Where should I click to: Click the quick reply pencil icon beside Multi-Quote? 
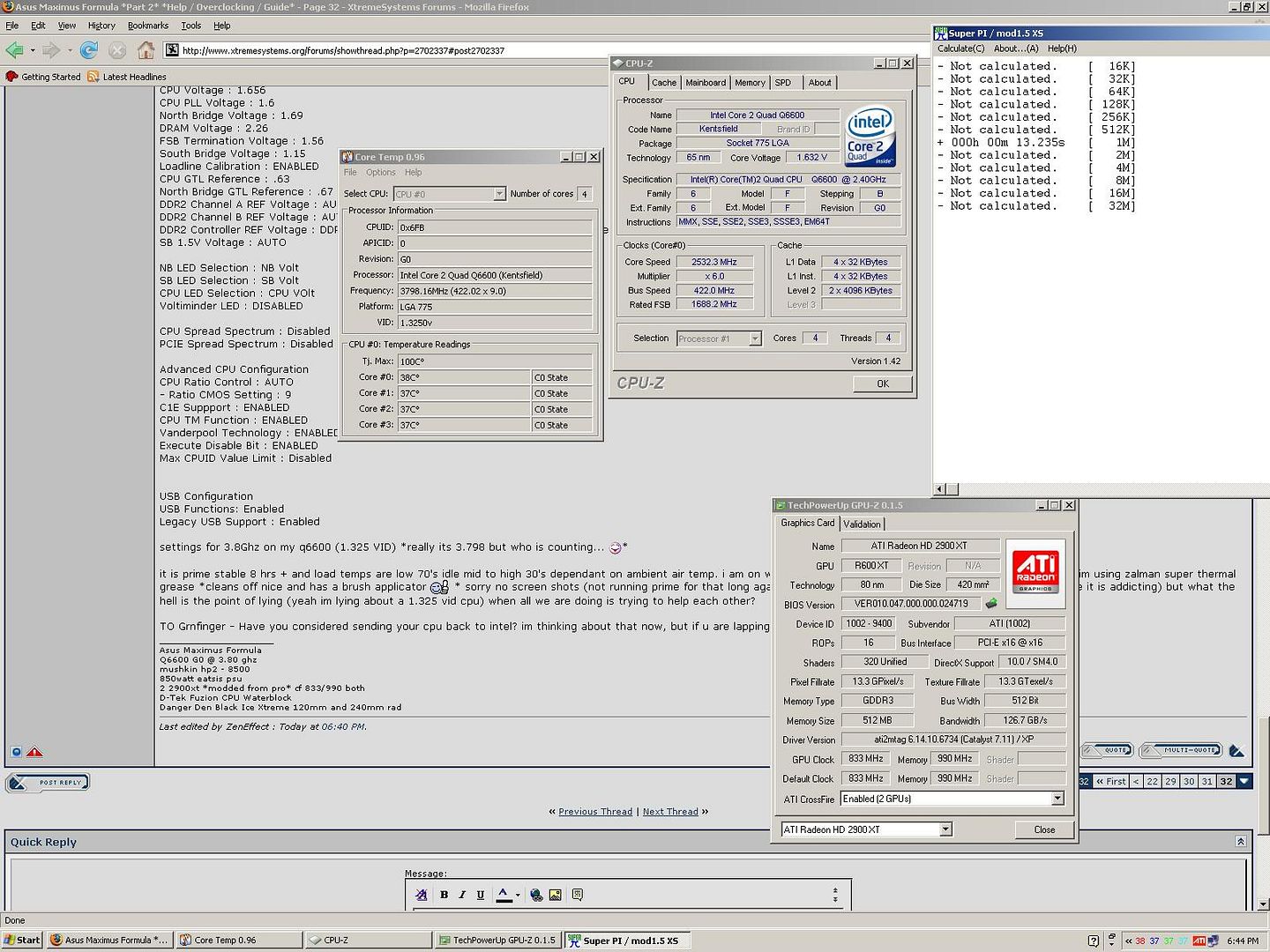click(1236, 751)
